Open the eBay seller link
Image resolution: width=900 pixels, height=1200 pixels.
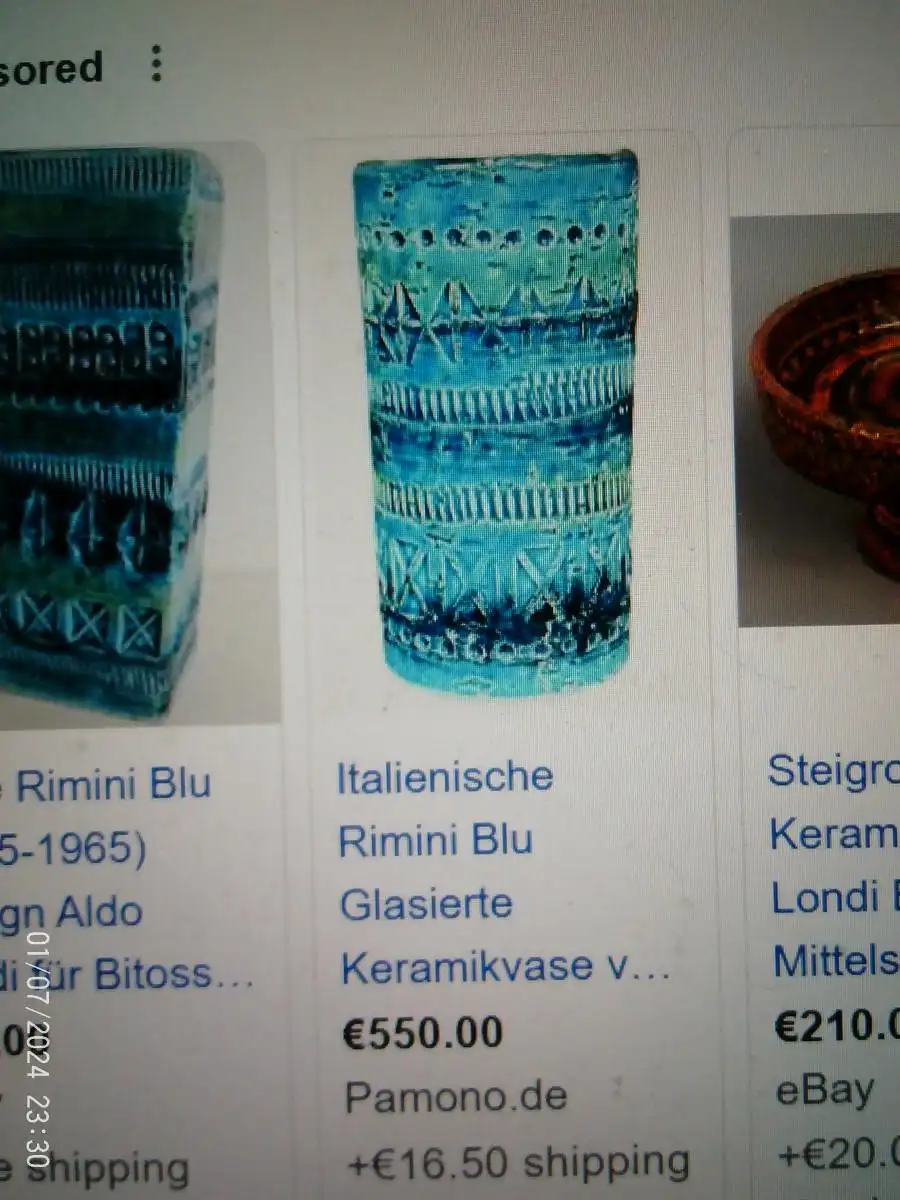click(x=825, y=1090)
